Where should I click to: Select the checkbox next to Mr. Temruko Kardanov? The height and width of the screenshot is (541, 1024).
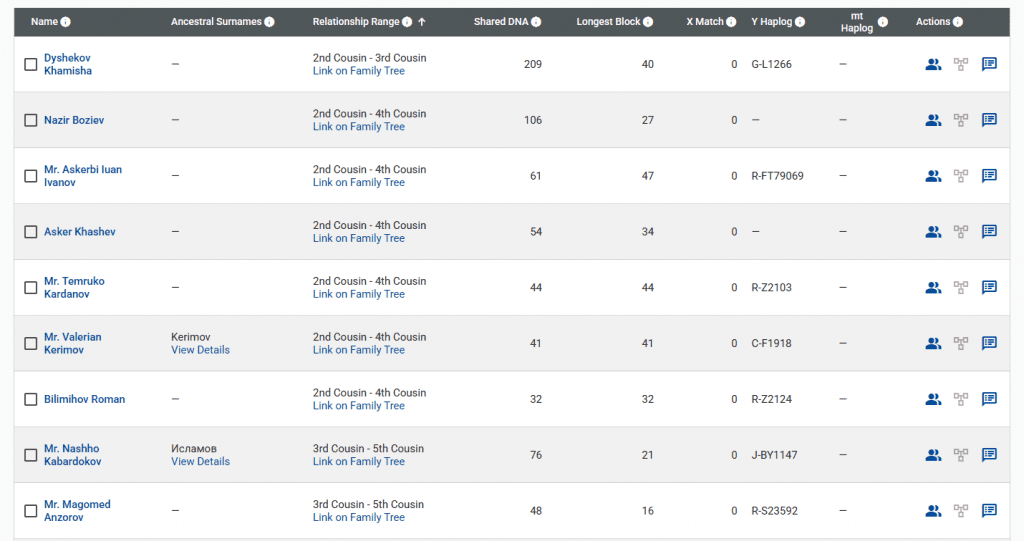[31, 288]
